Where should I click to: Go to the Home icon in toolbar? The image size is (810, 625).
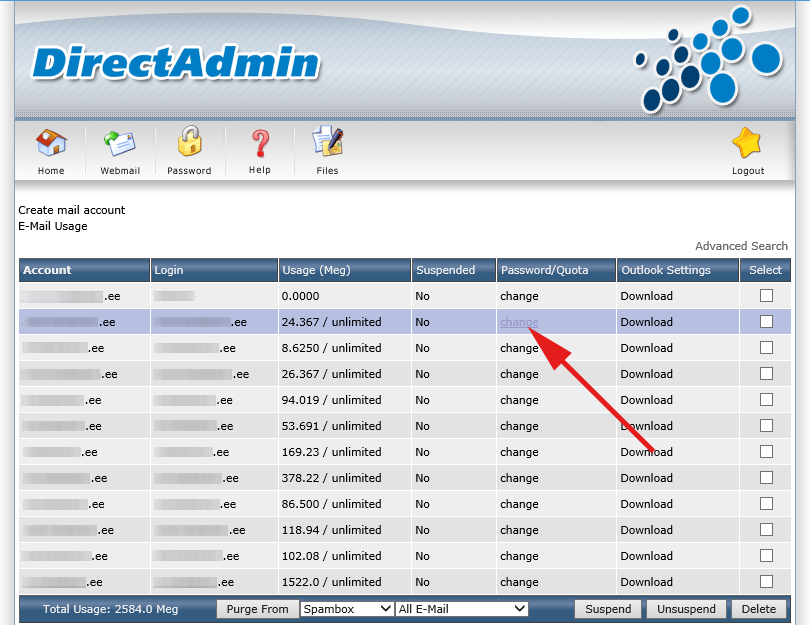click(51, 143)
